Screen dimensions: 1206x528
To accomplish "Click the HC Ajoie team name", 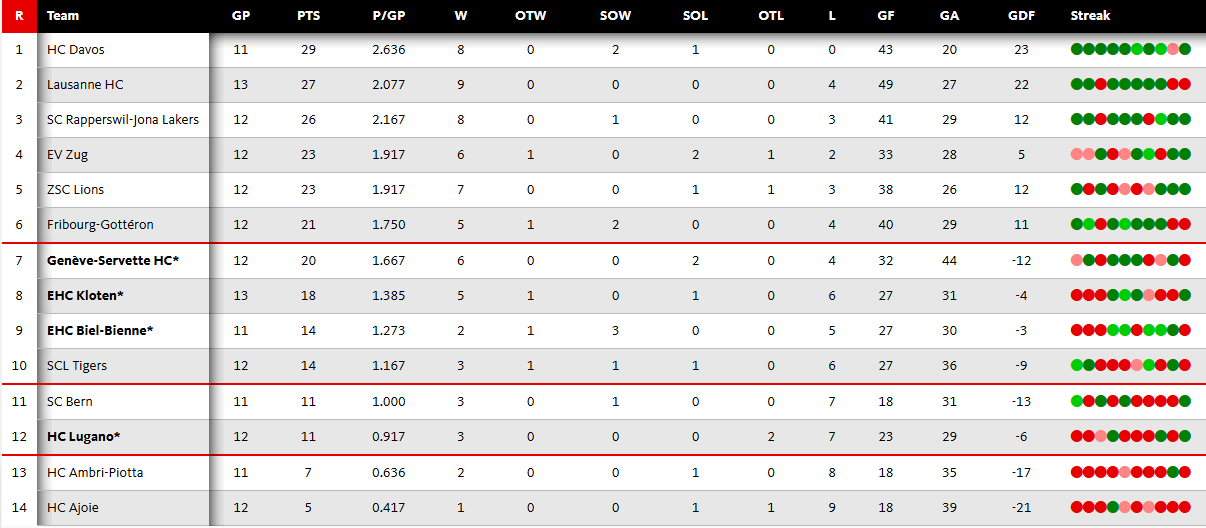I will (x=73, y=508).
